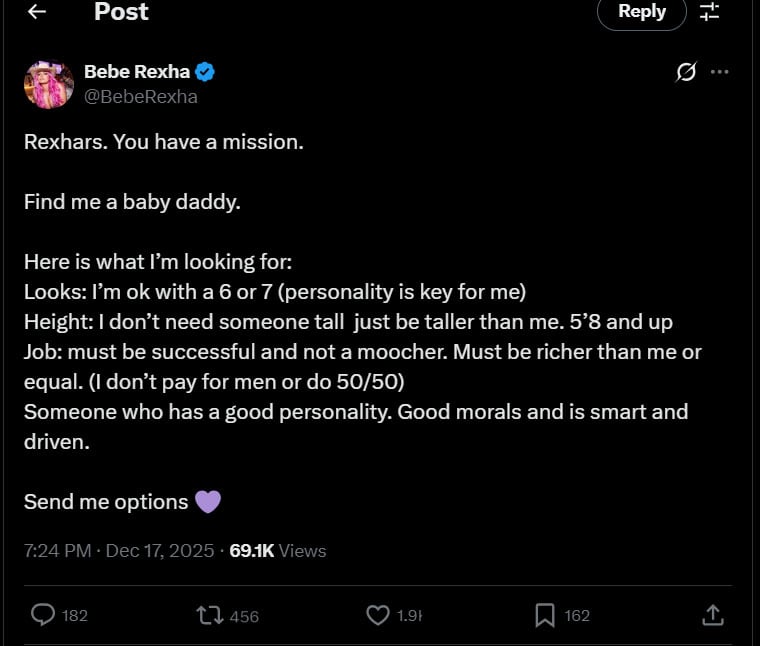
Task: Click the "Rexhars. You have a mission." text
Action: (163, 142)
